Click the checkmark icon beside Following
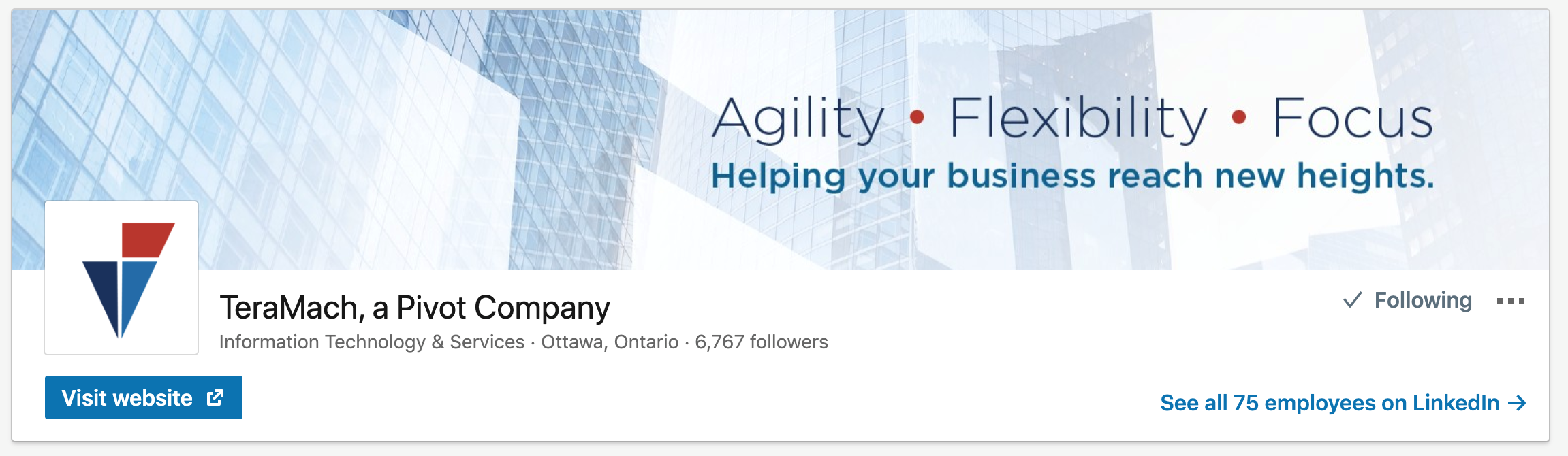 click(1352, 300)
